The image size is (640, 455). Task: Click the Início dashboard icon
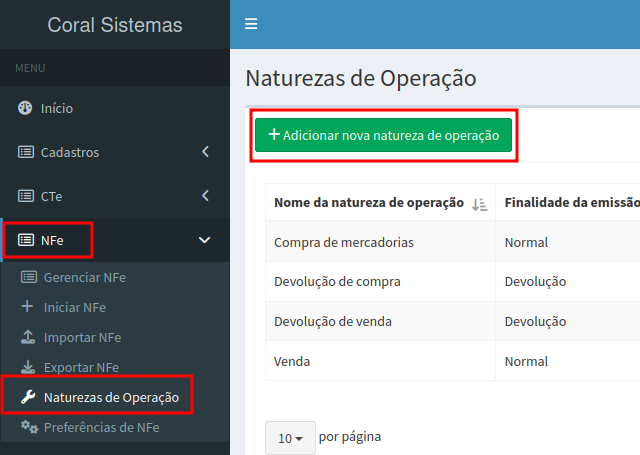(26, 108)
